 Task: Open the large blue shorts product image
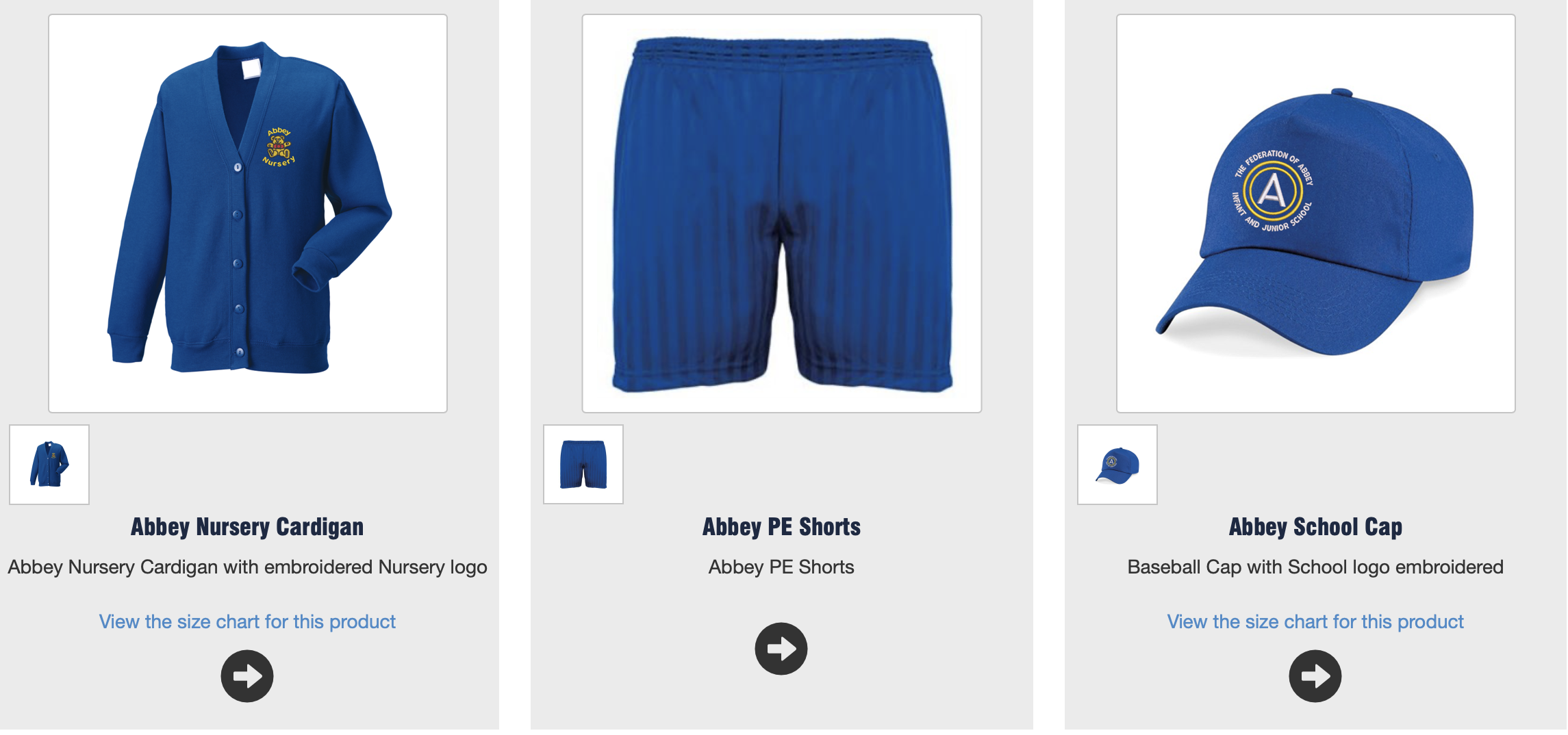pyautogui.click(x=782, y=214)
